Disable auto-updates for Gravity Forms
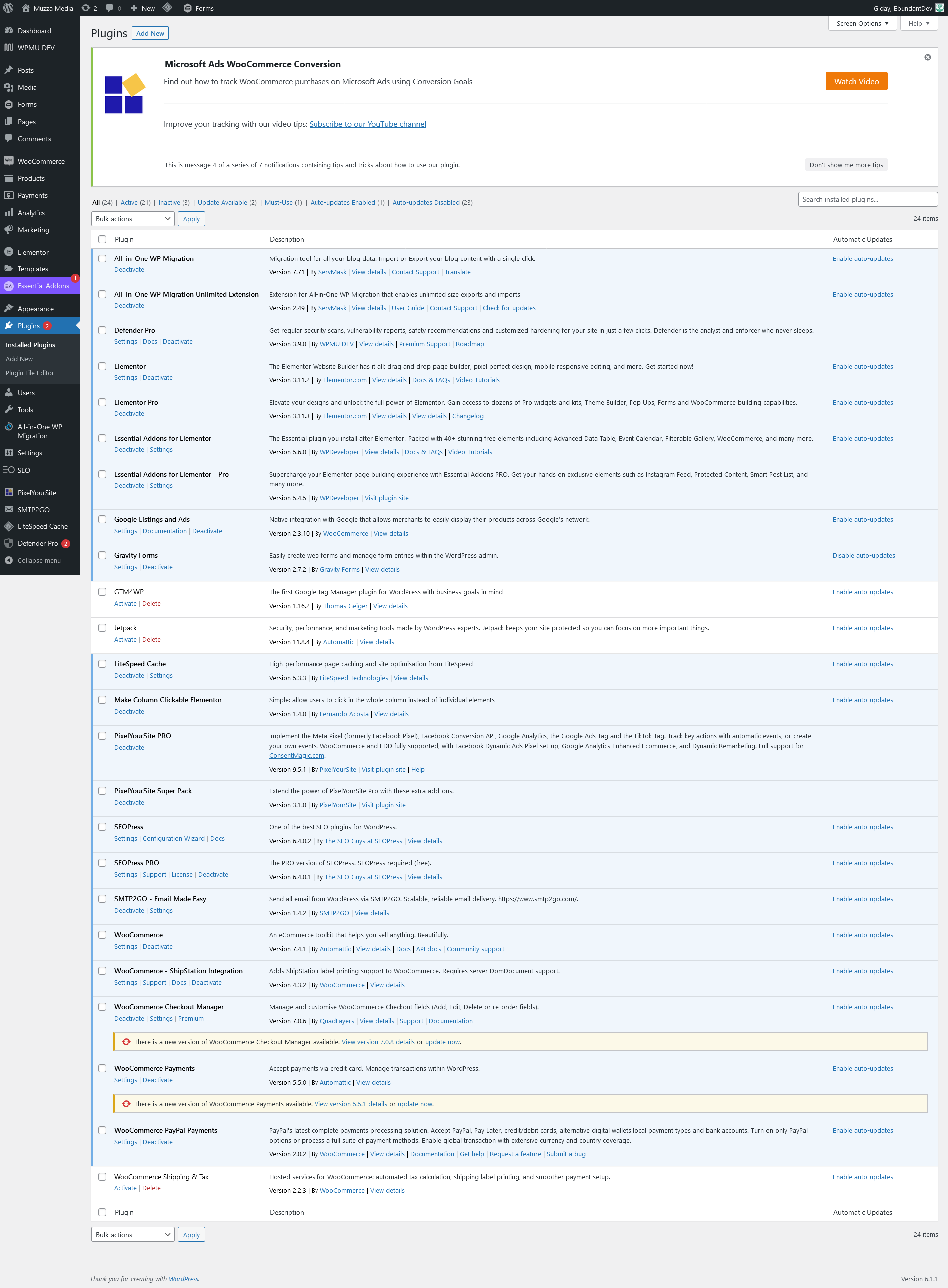The width and height of the screenshot is (948, 1288). [863, 555]
